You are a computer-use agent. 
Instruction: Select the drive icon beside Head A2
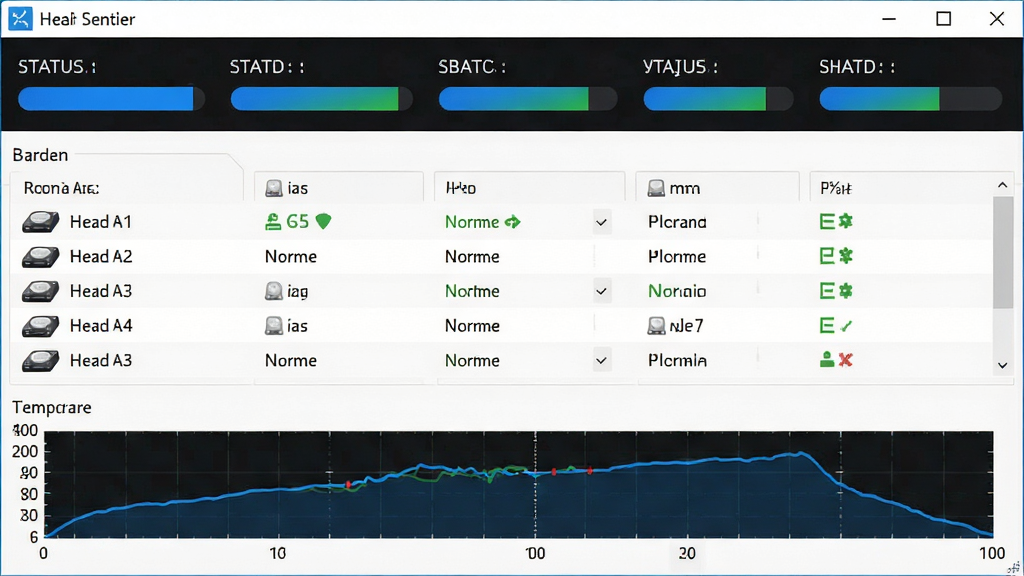tap(40, 257)
